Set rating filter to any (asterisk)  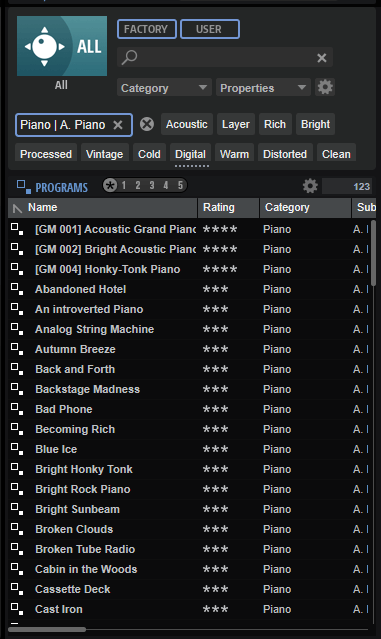click(110, 185)
